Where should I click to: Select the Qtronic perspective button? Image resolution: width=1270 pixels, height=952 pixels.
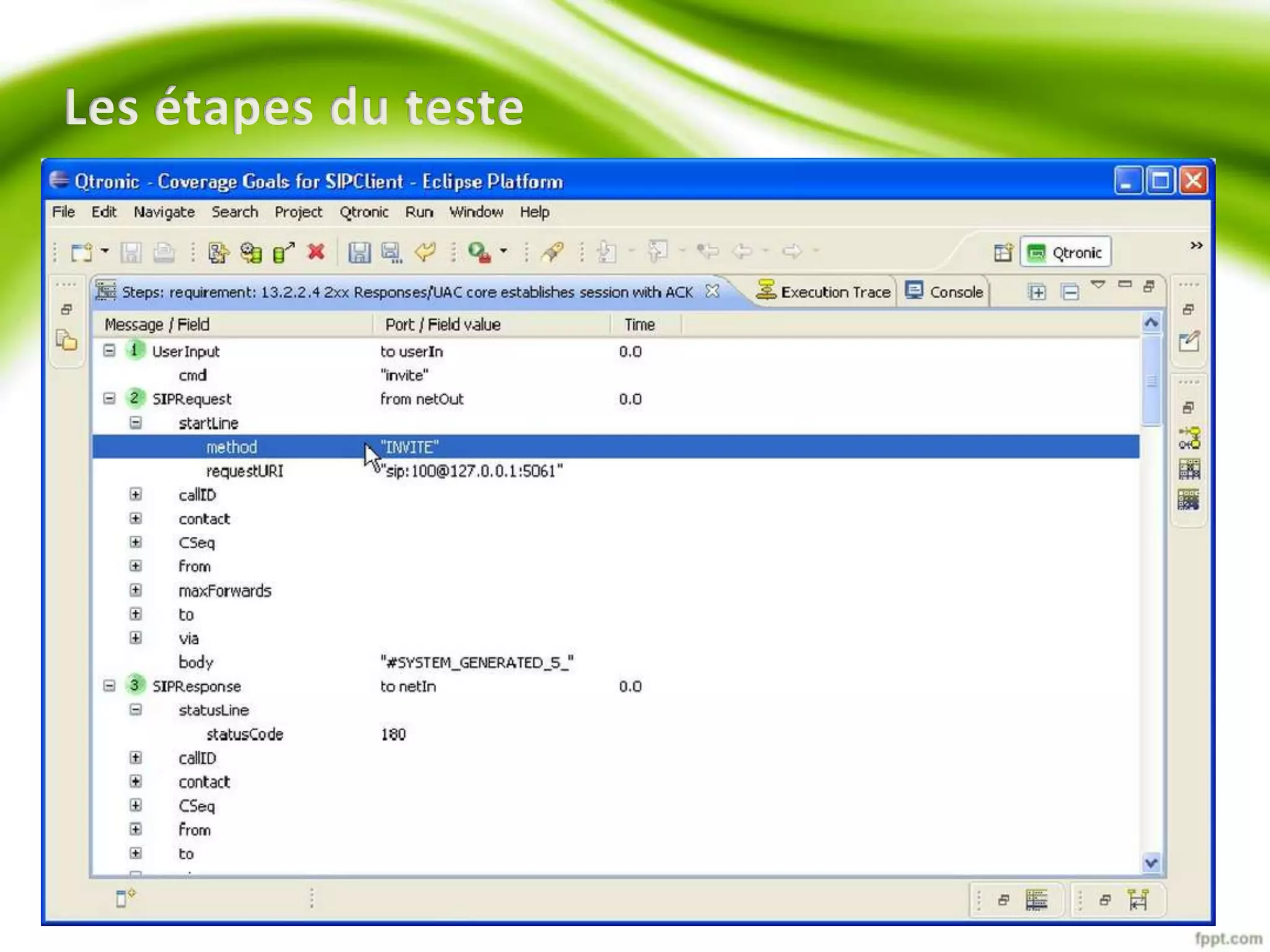(x=1065, y=252)
